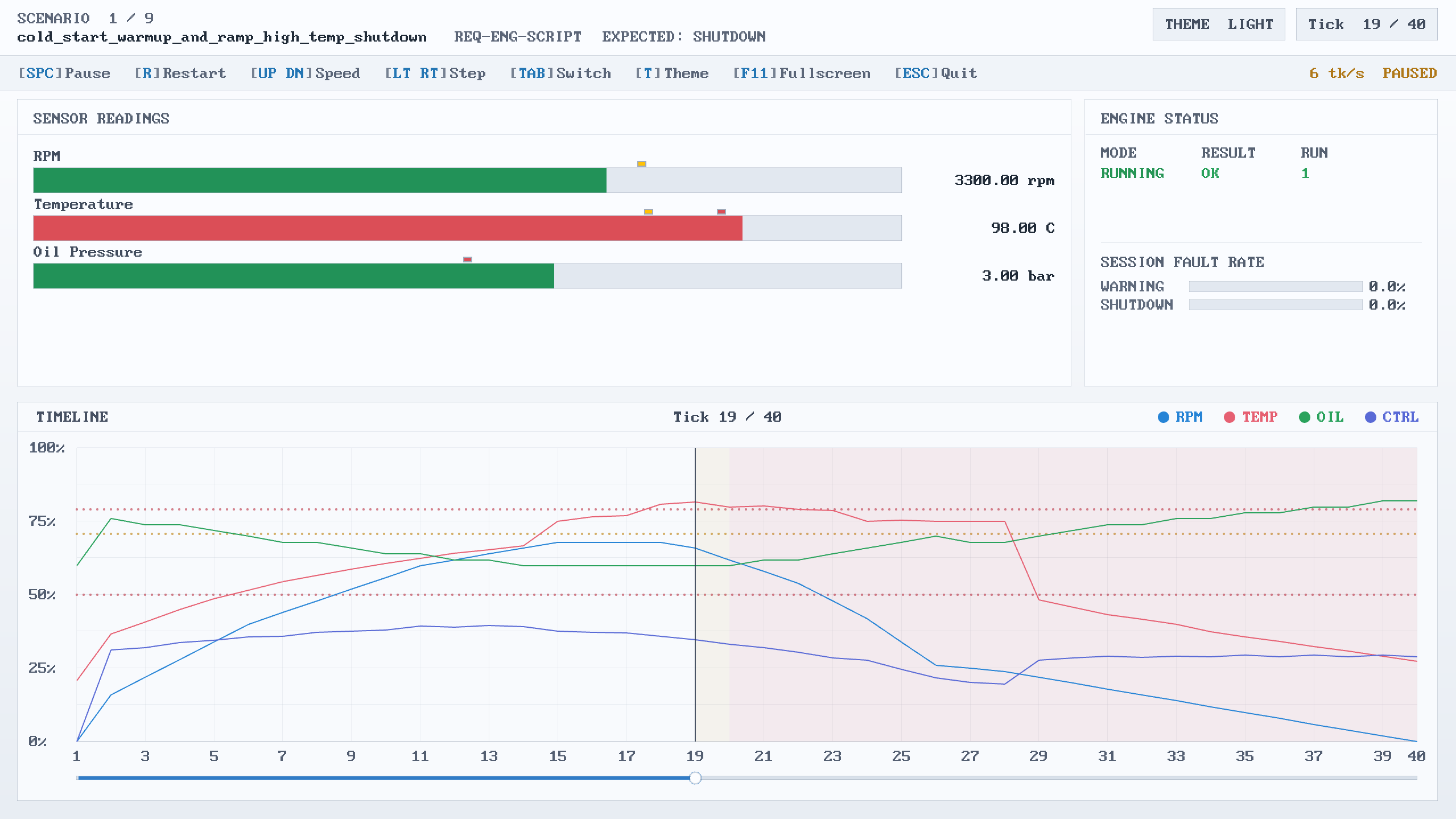Toggle the PAUSED status indicator

1409,73
